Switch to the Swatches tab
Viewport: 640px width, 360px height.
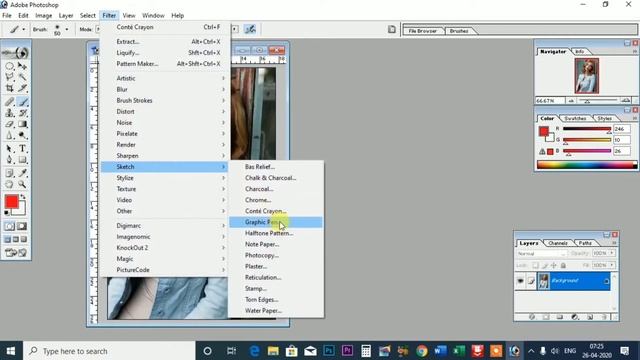pos(575,118)
